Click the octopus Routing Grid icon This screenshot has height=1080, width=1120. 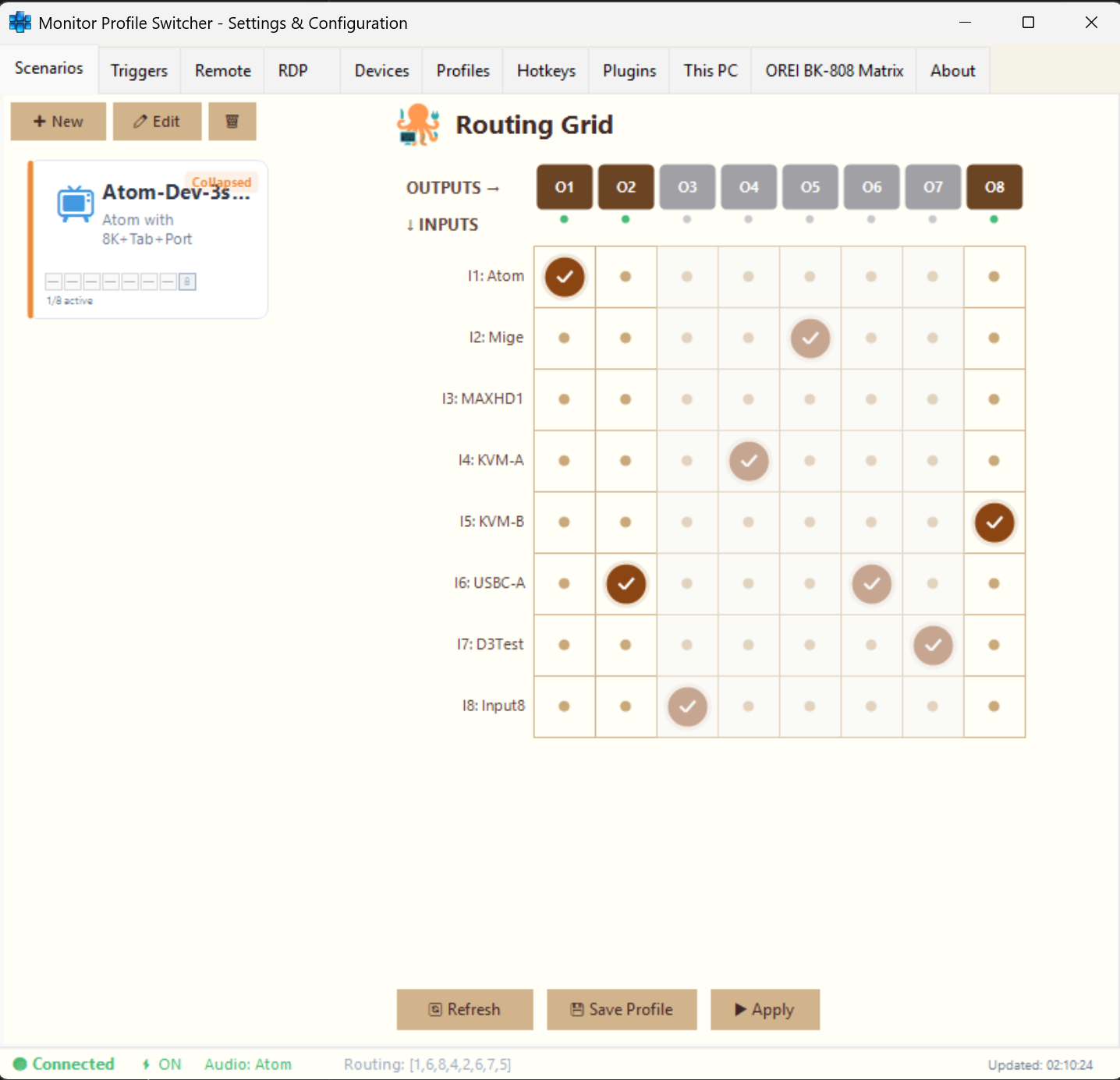tap(419, 124)
